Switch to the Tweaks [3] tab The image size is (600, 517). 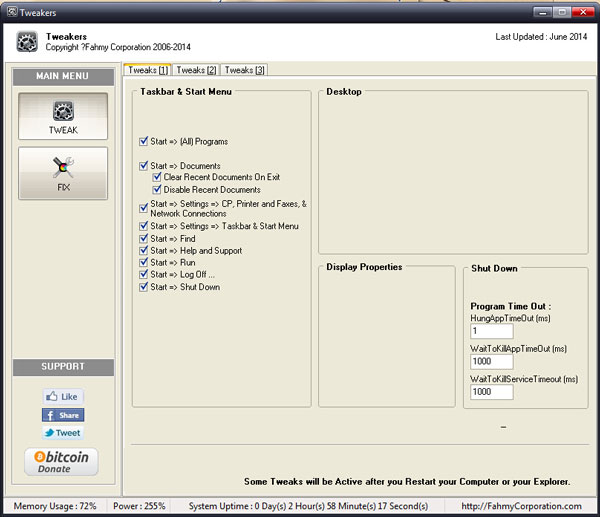tap(244, 70)
